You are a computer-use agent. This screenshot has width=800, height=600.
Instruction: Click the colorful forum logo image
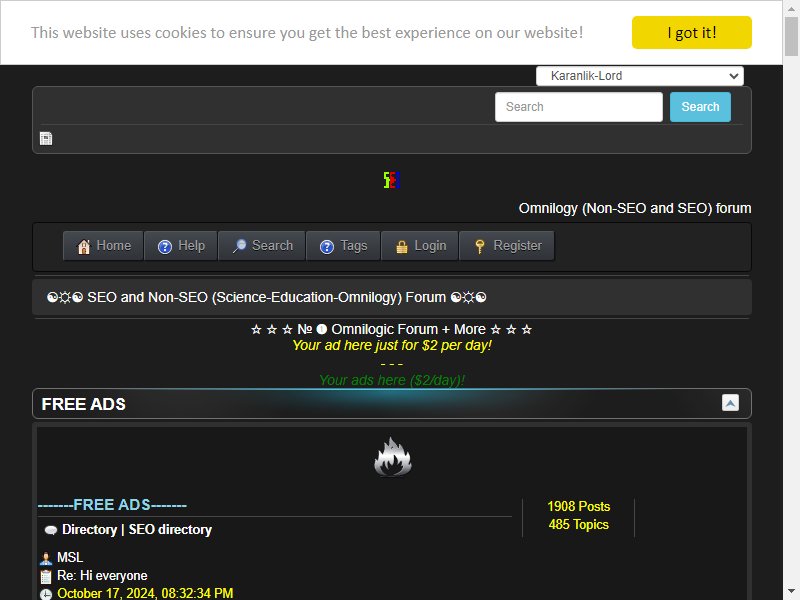[391, 180]
